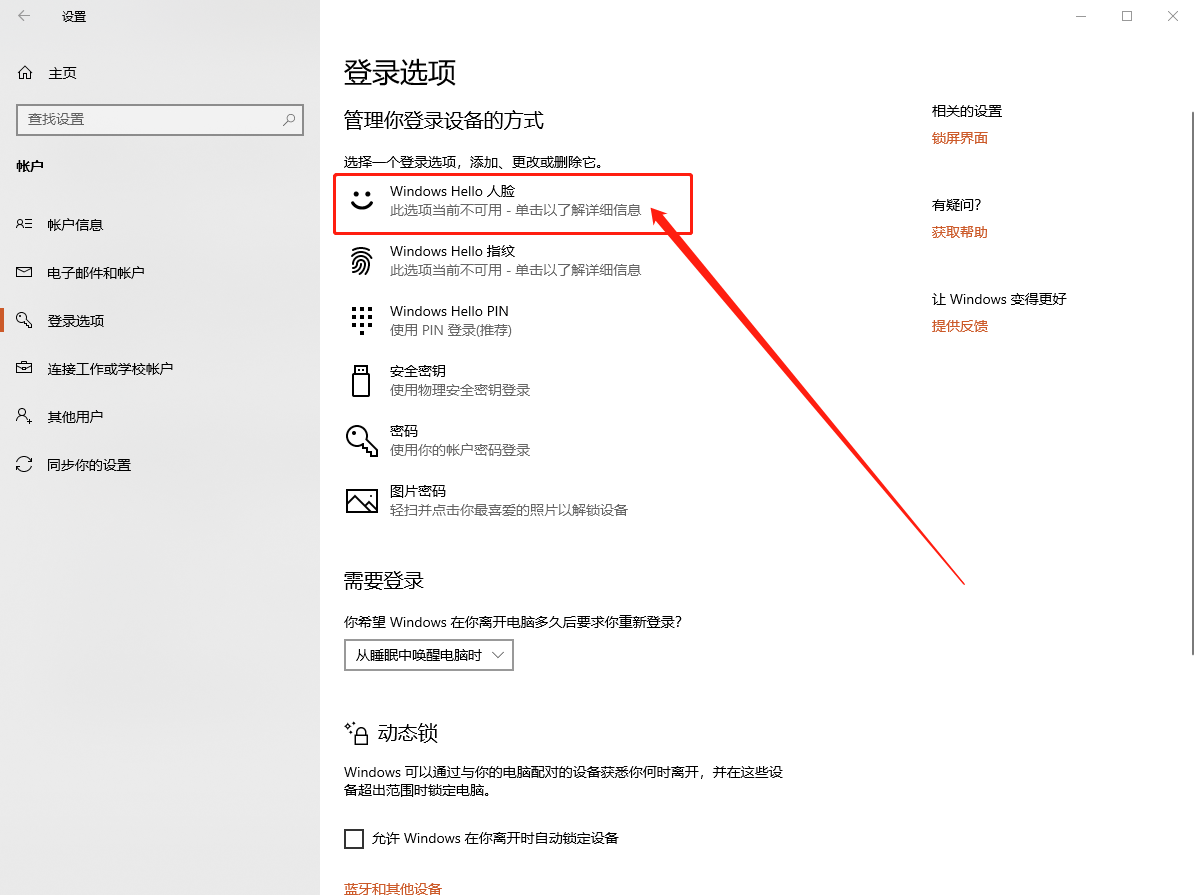The image size is (1196, 895).
Task: Click the search magnifier icon in 查找设置 box
Action: point(289,119)
